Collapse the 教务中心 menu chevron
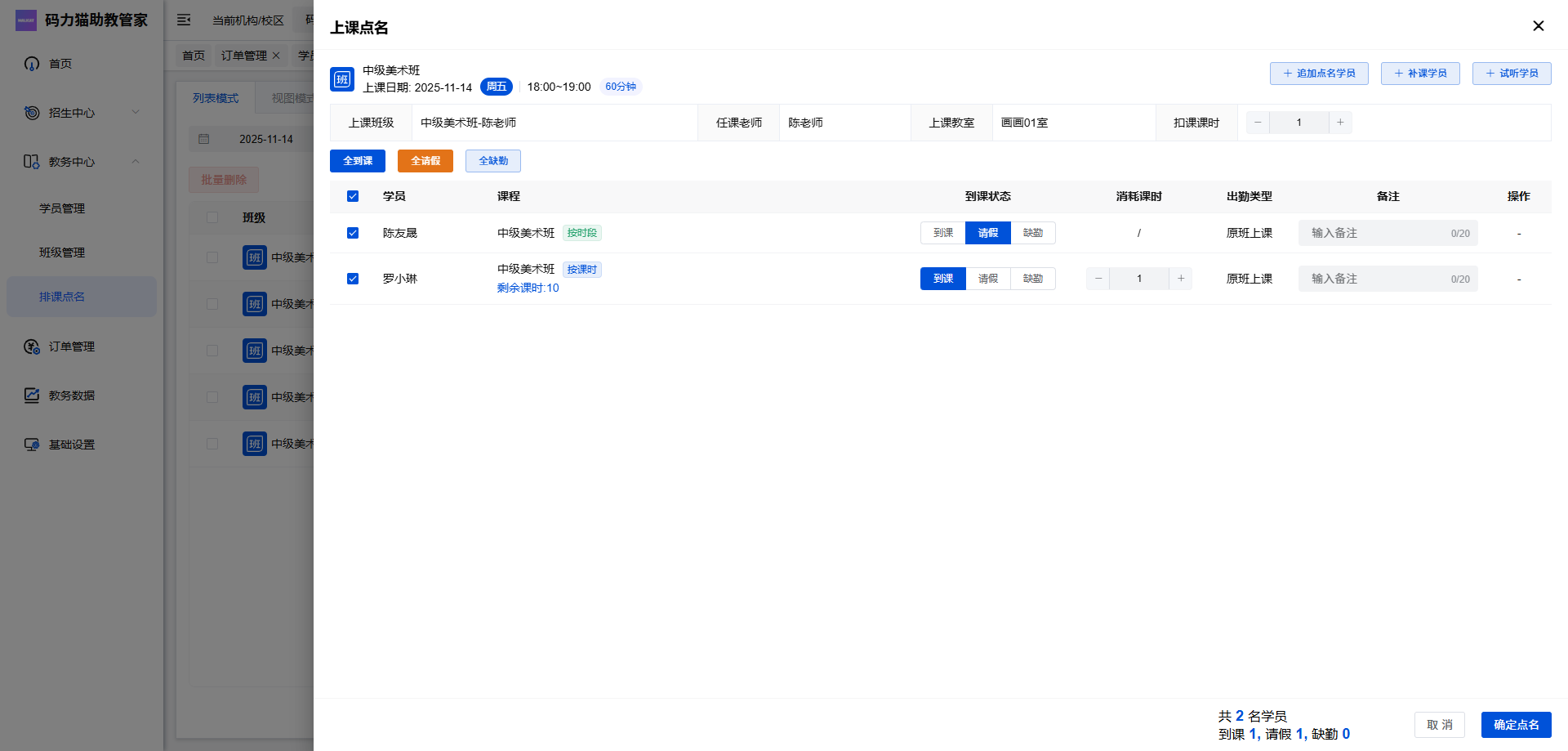Screen dimensions: 1568x751 tap(136, 162)
